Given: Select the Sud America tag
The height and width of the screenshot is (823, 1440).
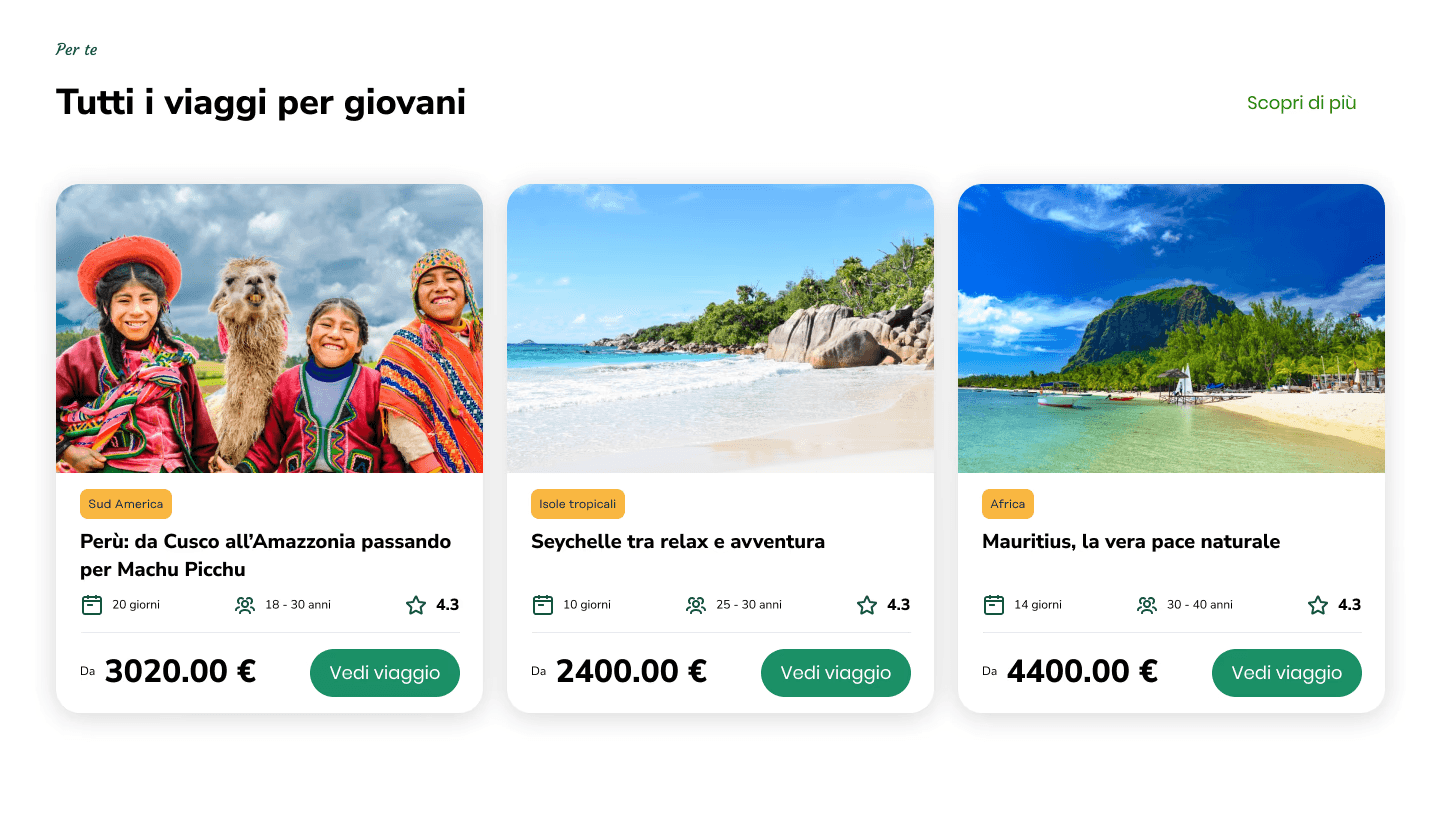Looking at the screenshot, I should [126, 504].
